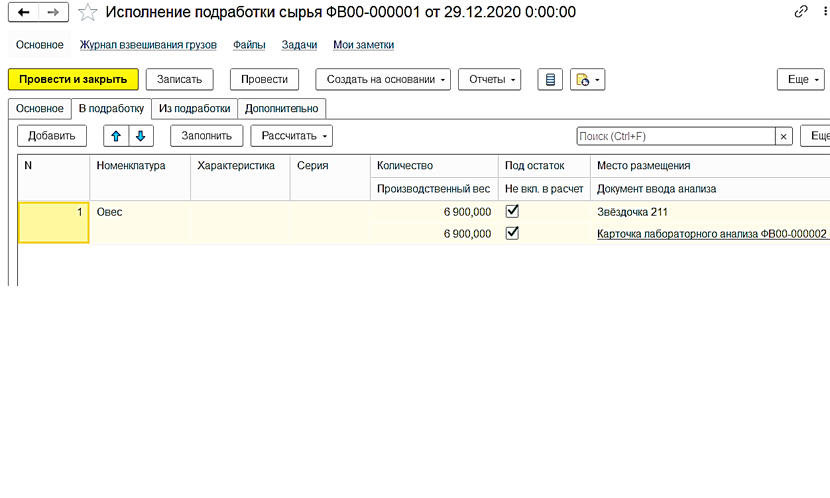Select top 'Основное' navigation item
This screenshot has width=830, height=498.
[40, 45]
